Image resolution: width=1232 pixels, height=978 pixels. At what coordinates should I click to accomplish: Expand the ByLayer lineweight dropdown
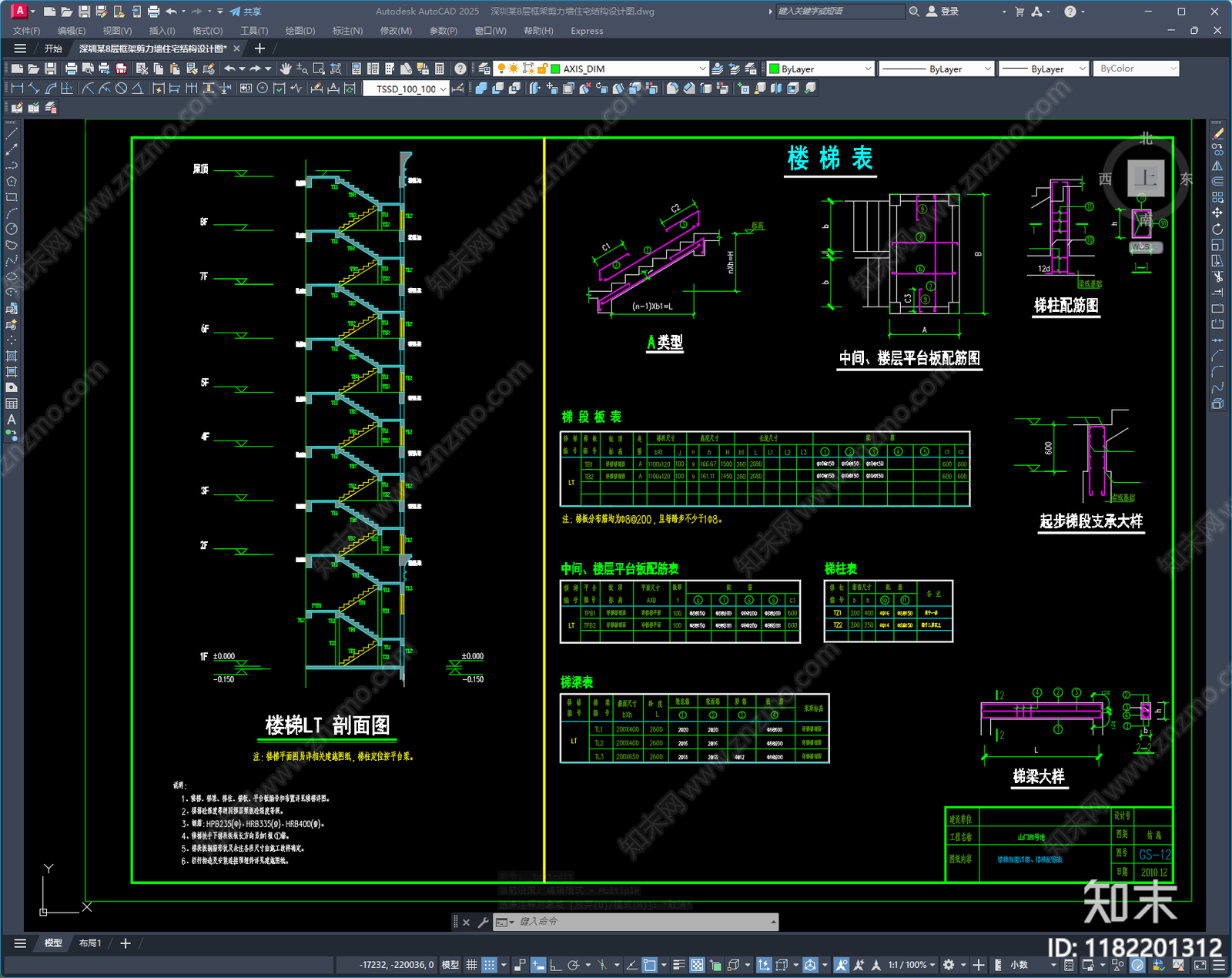click(x=1082, y=69)
